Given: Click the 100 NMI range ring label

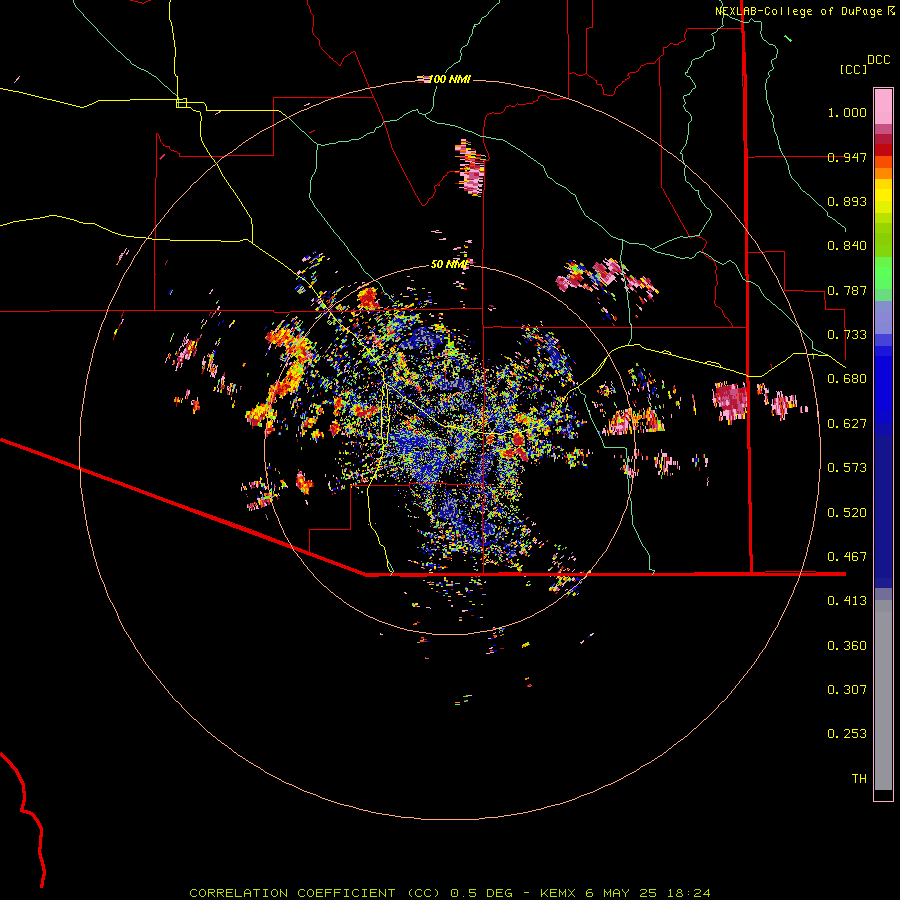Looking at the screenshot, I should click(450, 79).
